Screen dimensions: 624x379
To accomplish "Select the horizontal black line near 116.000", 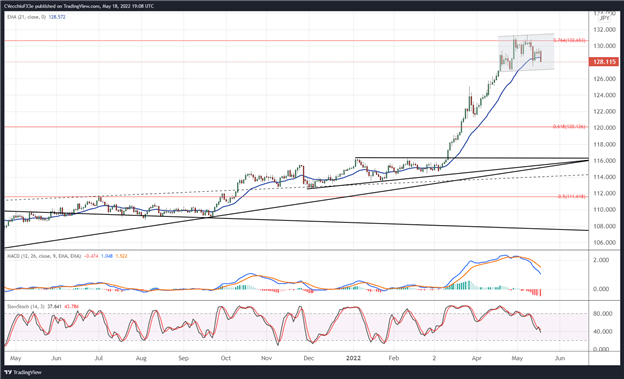I will 471,158.
